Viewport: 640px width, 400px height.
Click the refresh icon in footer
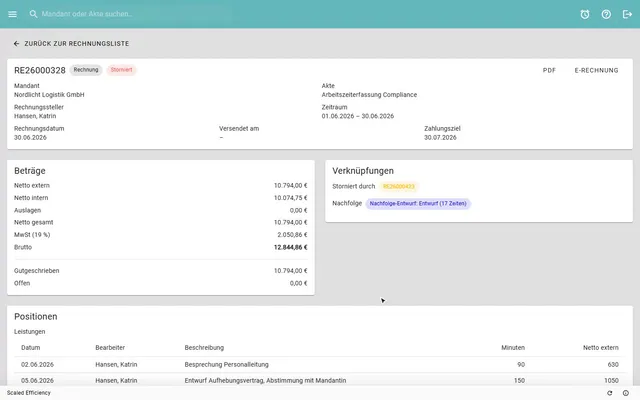(x=609, y=393)
